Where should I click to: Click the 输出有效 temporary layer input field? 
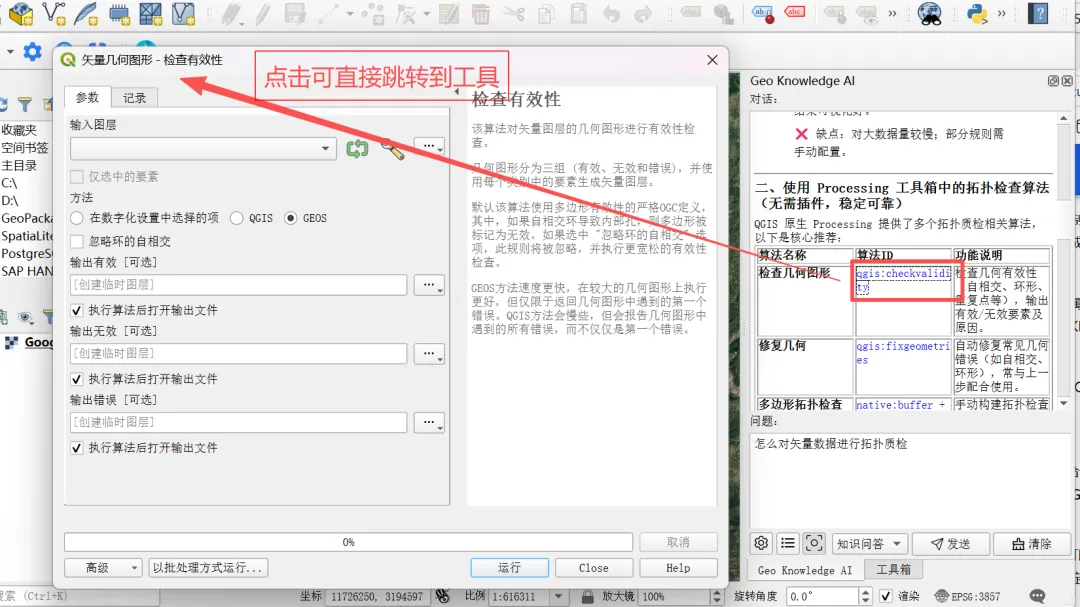238,285
